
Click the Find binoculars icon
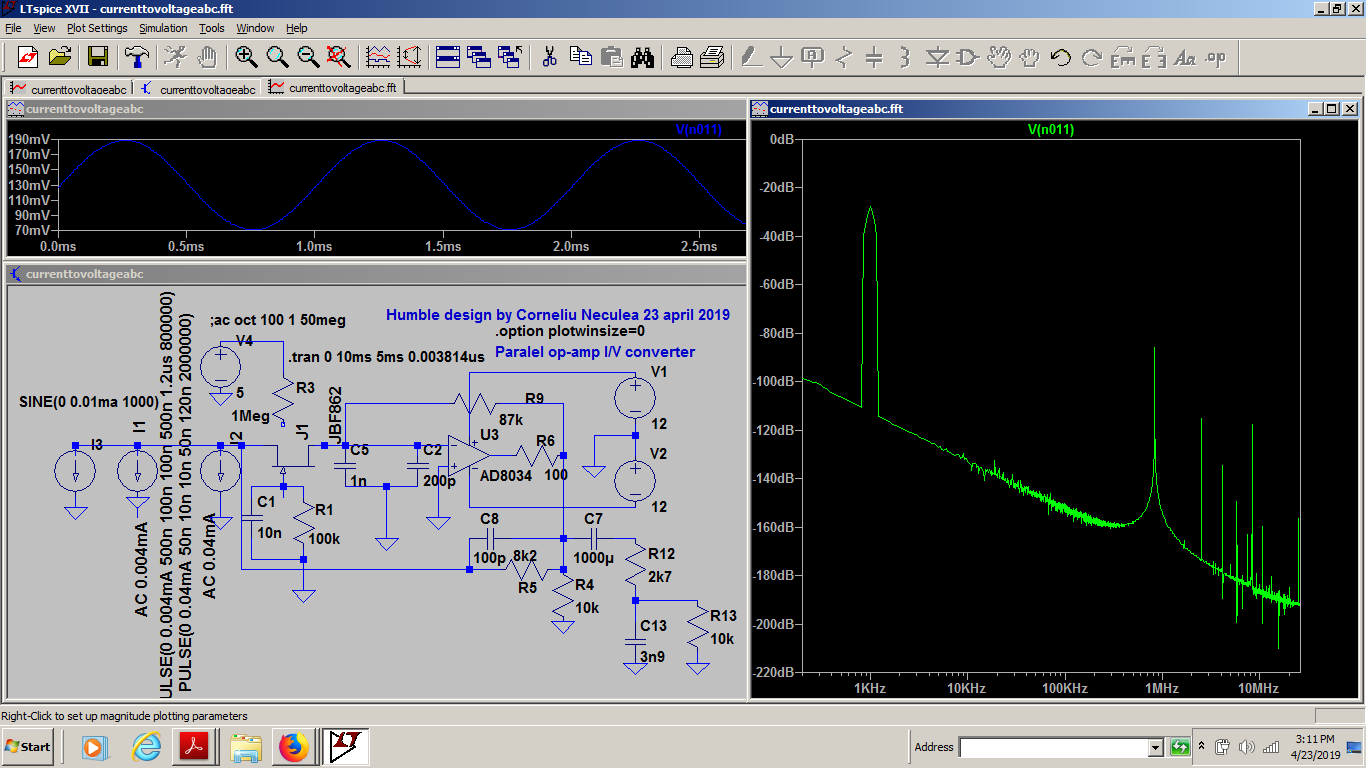(642, 57)
